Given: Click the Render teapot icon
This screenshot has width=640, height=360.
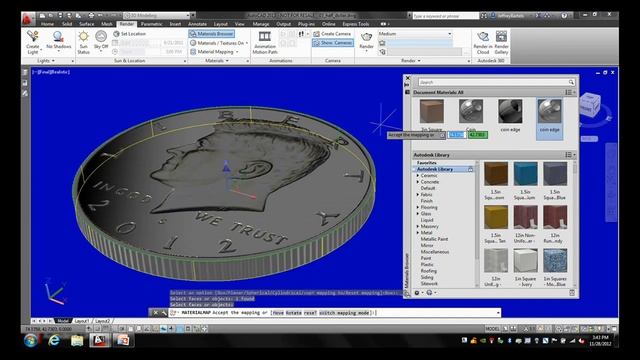Looking at the screenshot, I should 367,37.
